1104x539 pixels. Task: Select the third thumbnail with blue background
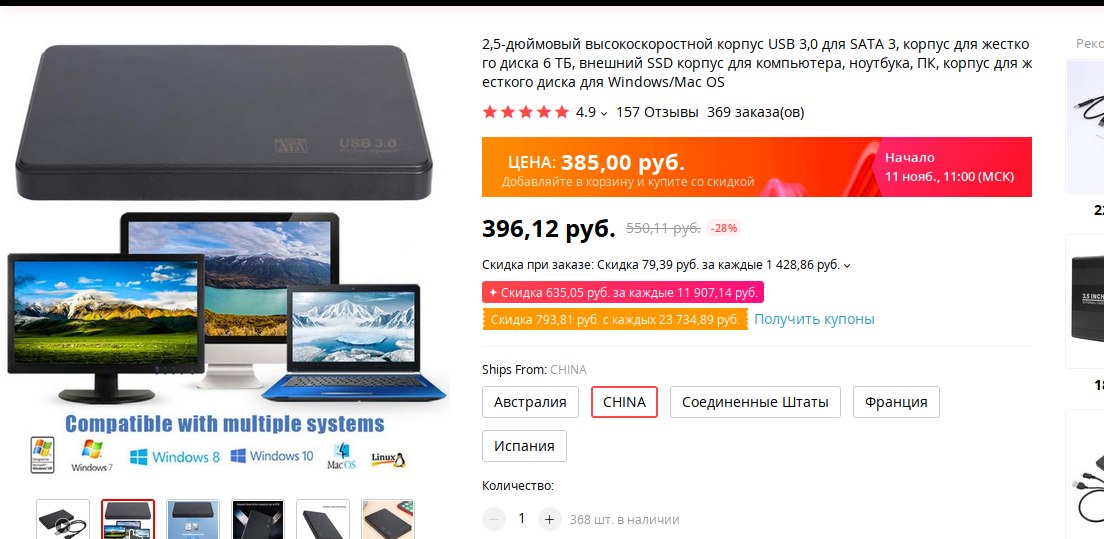pos(193,519)
